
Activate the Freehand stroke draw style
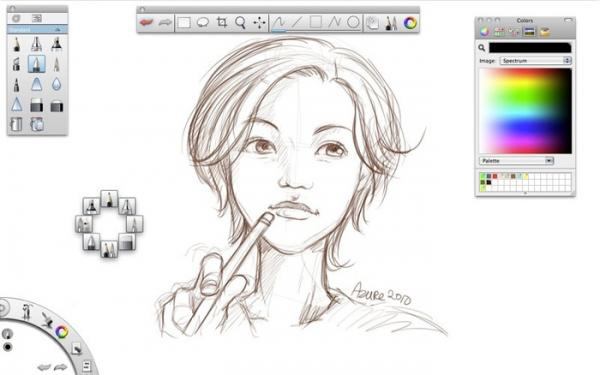pyautogui.click(x=279, y=23)
